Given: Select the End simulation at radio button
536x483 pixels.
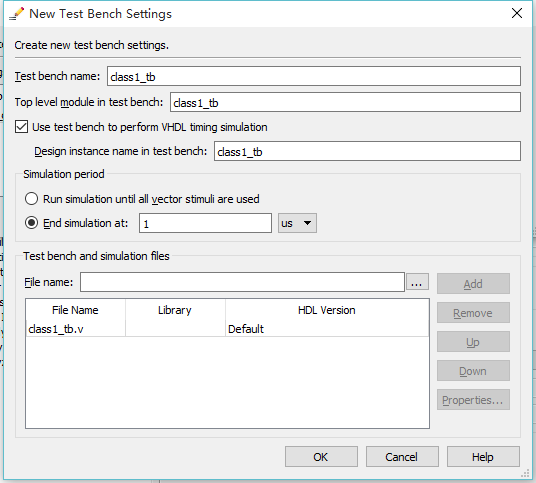Looking at the screenshot, I should click(31, 223).
